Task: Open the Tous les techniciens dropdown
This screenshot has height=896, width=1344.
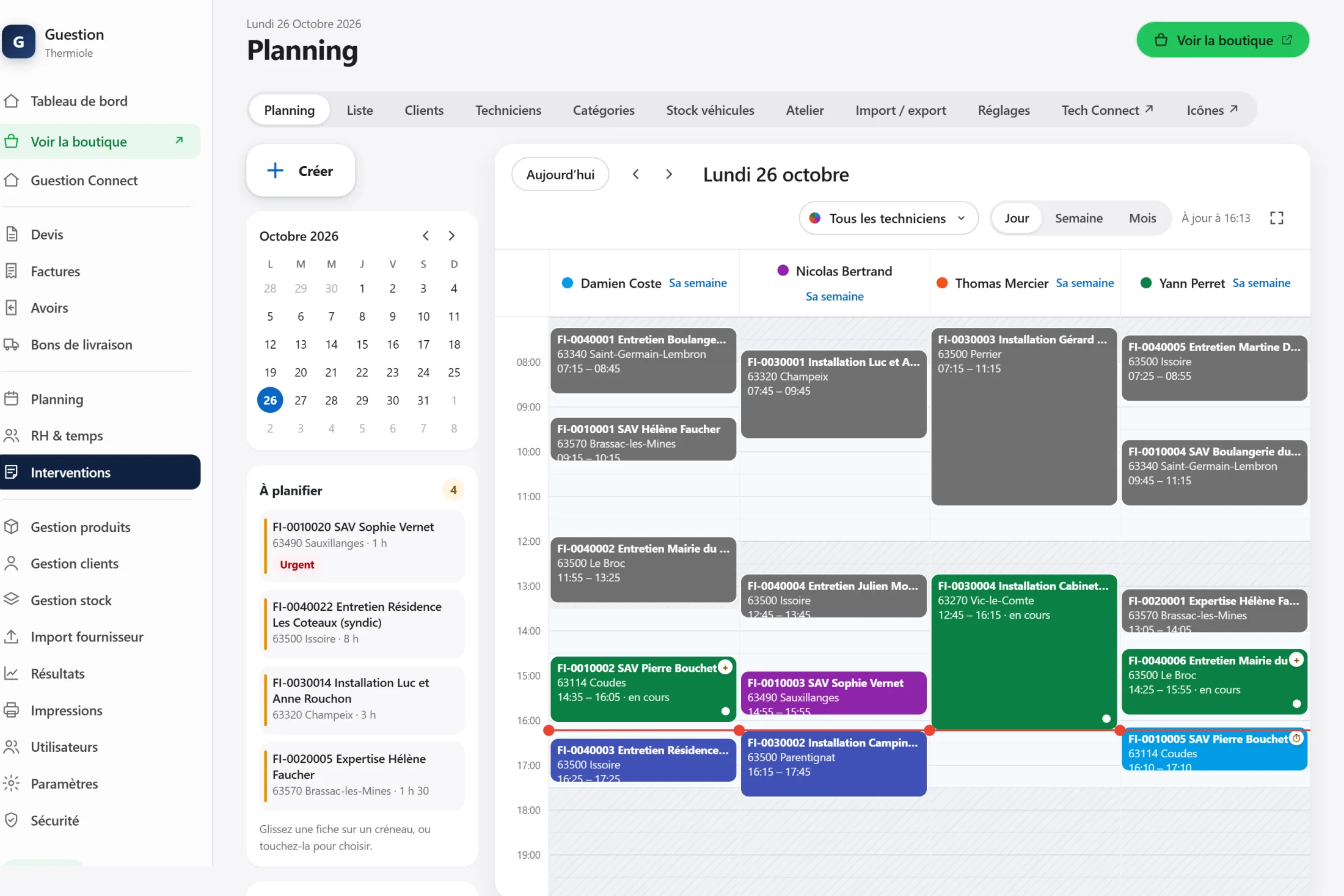Action: point(888,218)
